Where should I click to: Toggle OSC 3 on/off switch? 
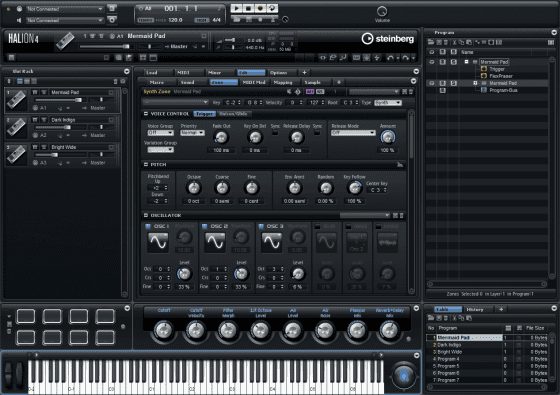261,226
